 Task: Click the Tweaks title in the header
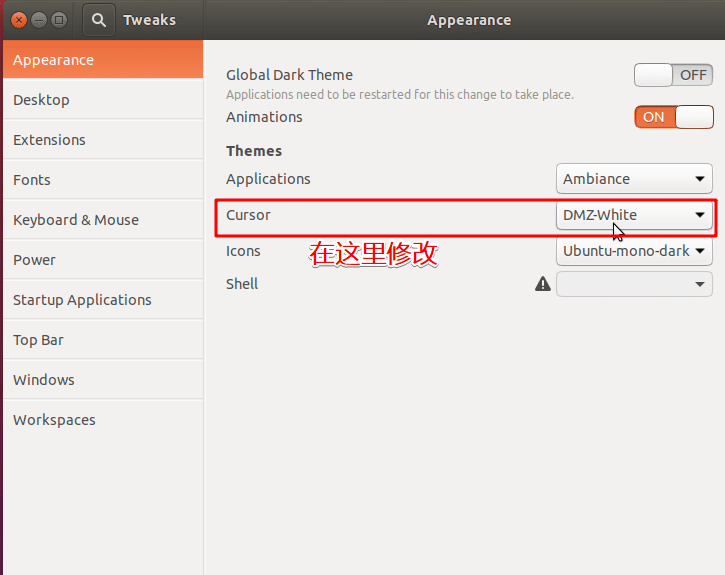pos(149,20)
